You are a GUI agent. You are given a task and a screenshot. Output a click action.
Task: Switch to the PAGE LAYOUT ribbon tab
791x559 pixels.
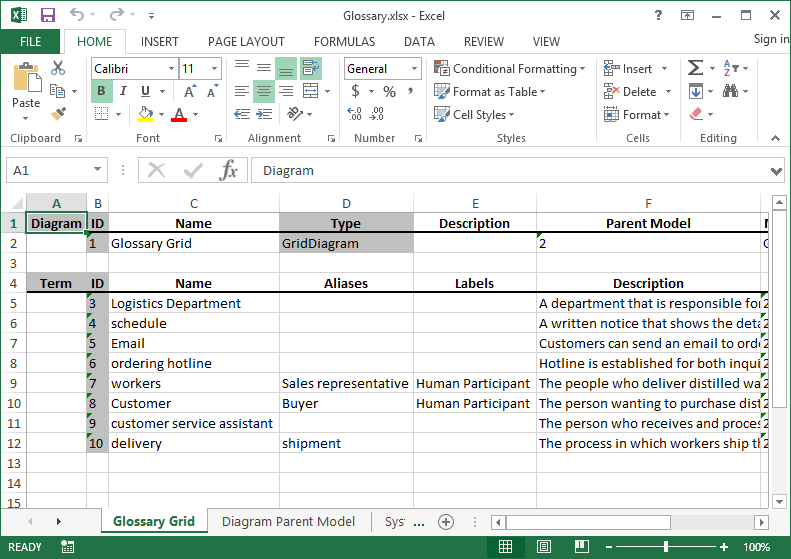point(246,41)
